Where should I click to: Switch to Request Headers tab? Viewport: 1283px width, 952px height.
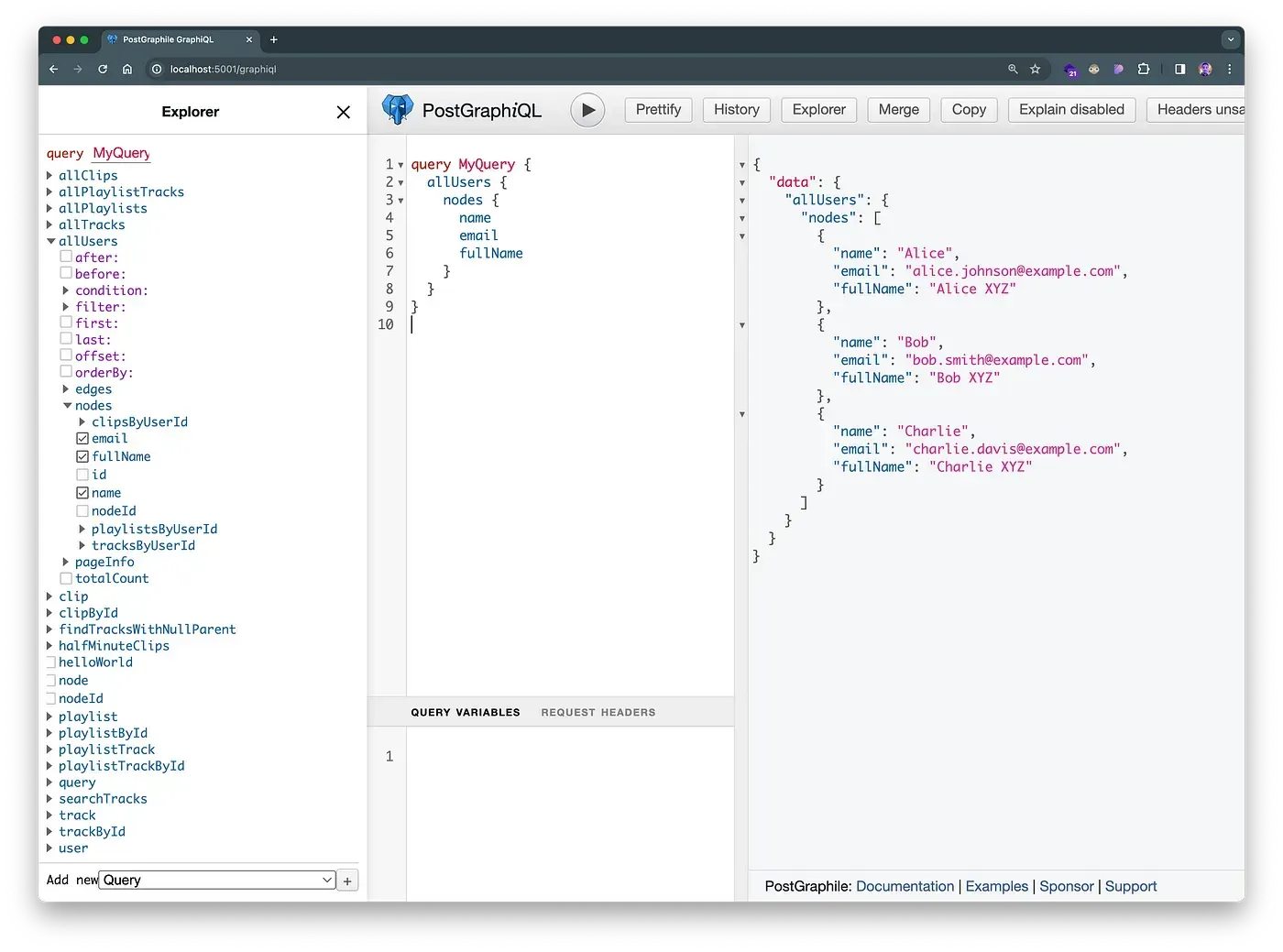pos(598,712)
